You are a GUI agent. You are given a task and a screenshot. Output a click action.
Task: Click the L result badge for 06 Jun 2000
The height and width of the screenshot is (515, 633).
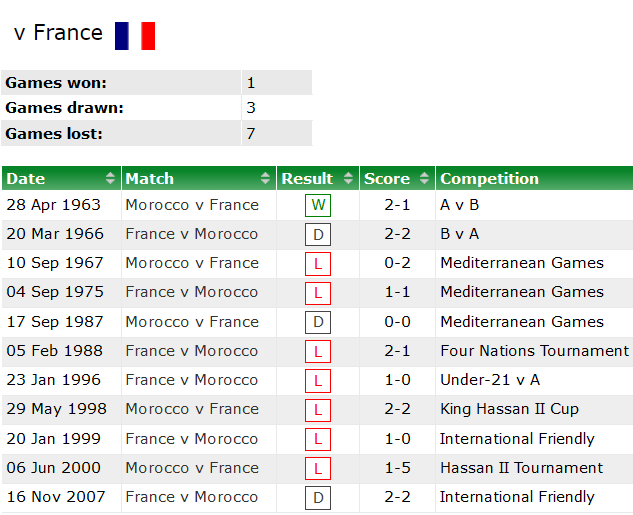tap(318, 469)
